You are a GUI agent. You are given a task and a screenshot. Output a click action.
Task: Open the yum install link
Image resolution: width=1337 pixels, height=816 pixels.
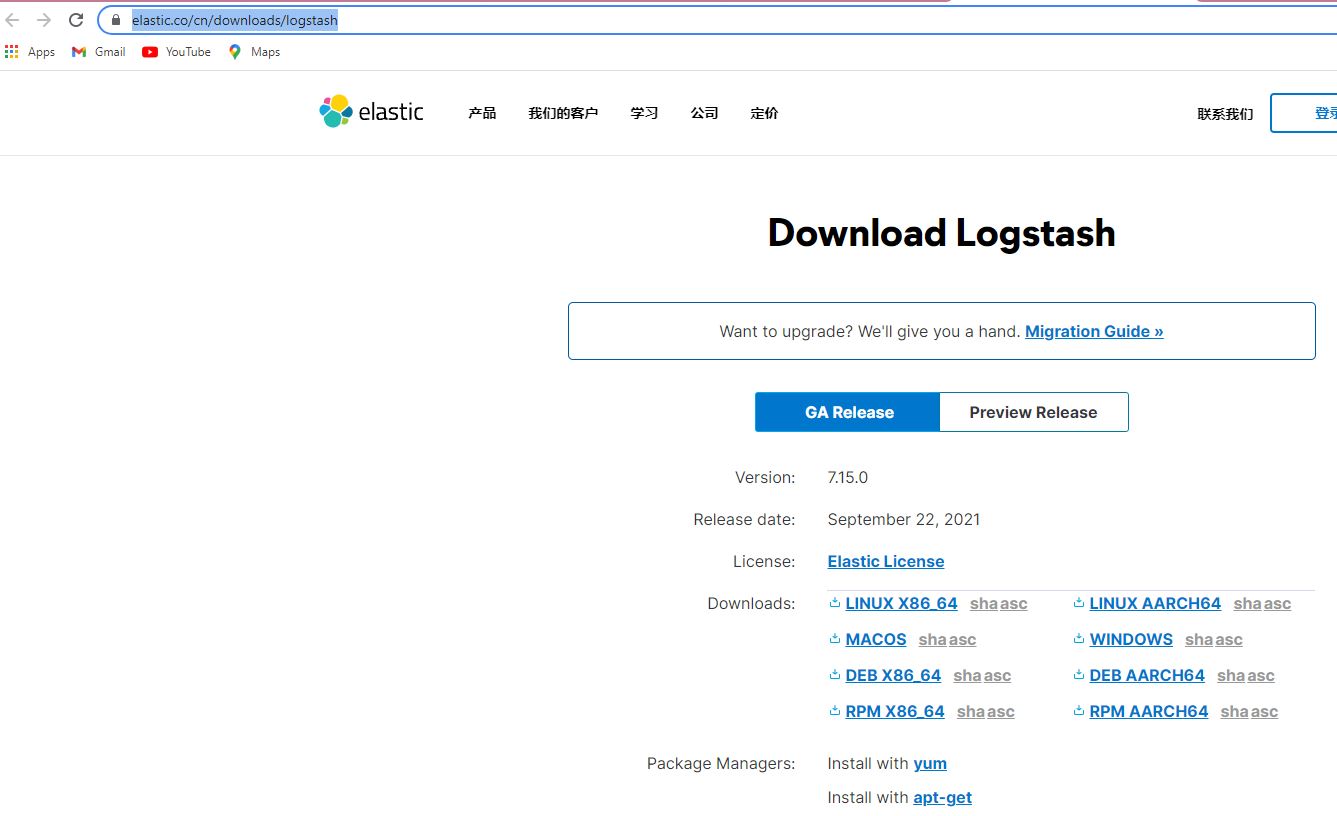[930, 763]
